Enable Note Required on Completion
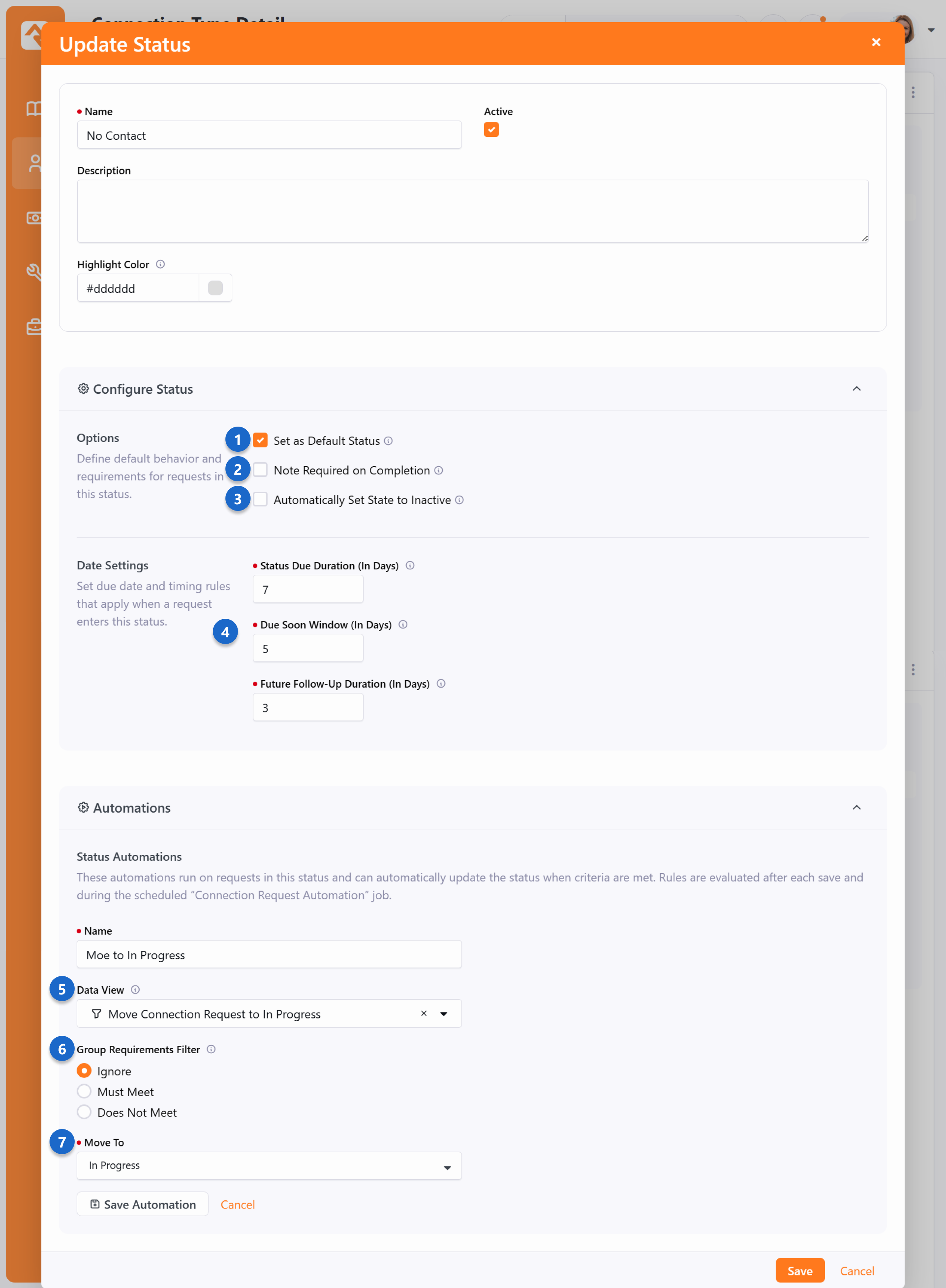 click(x=261, y=470)
